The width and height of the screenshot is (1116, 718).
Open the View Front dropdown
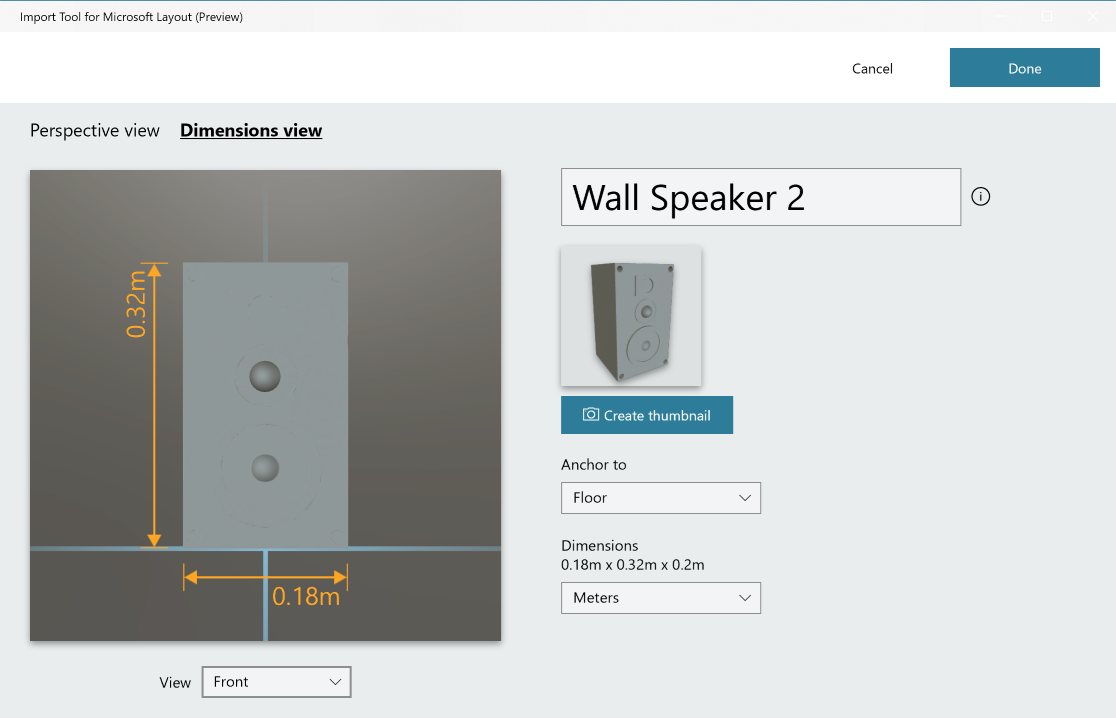pyautogui.click(x=276, y=682)
